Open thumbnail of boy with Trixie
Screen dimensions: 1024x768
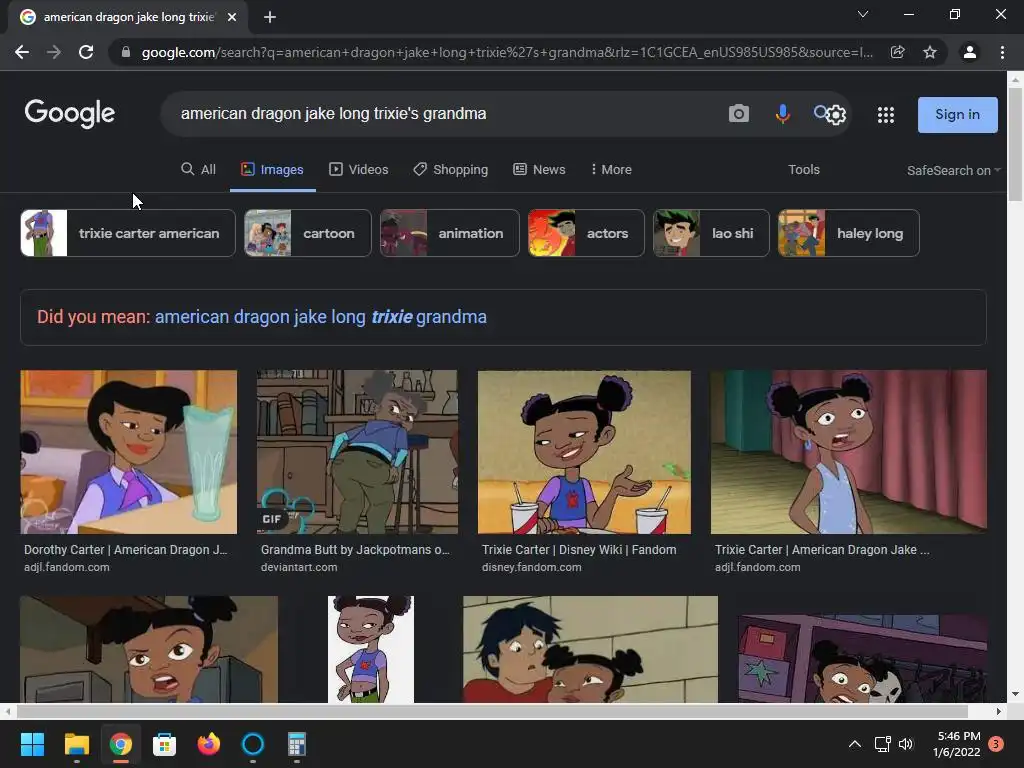click(590, 649)
